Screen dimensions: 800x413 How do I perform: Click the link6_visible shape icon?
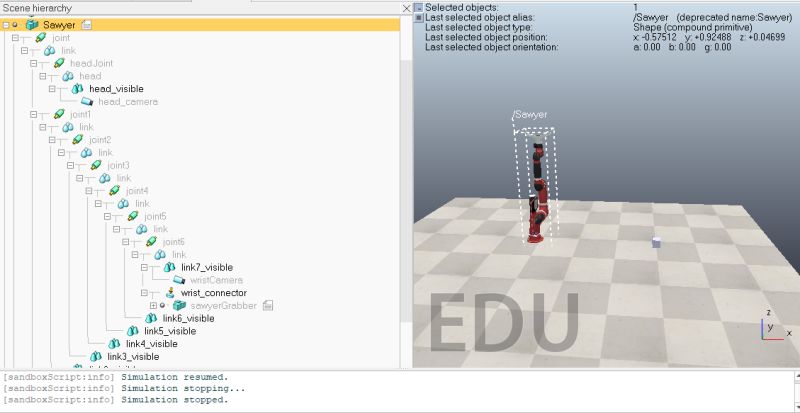pyautogui.click(x=151, y=318)
